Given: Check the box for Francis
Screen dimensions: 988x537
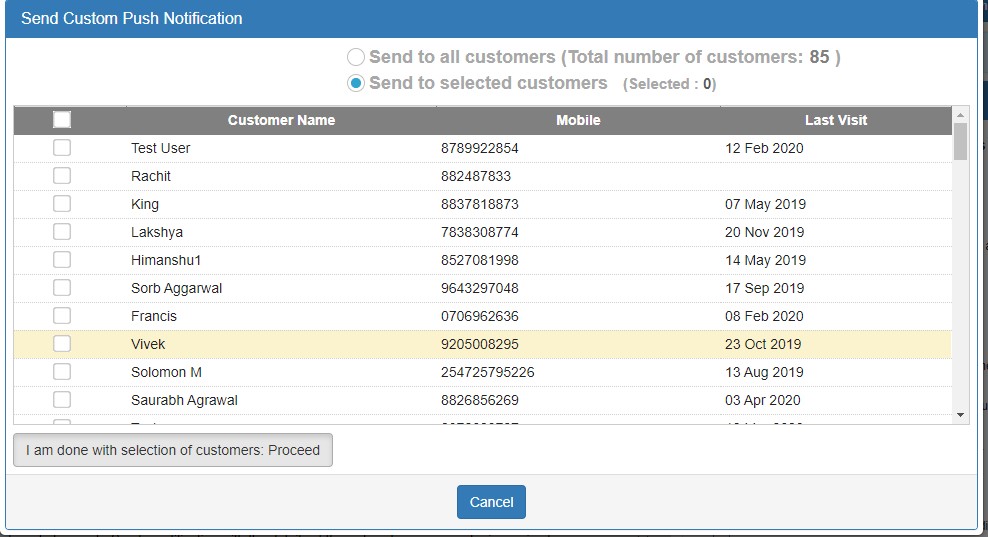Looking at the screenshot, I should click(x=62, y=316).
